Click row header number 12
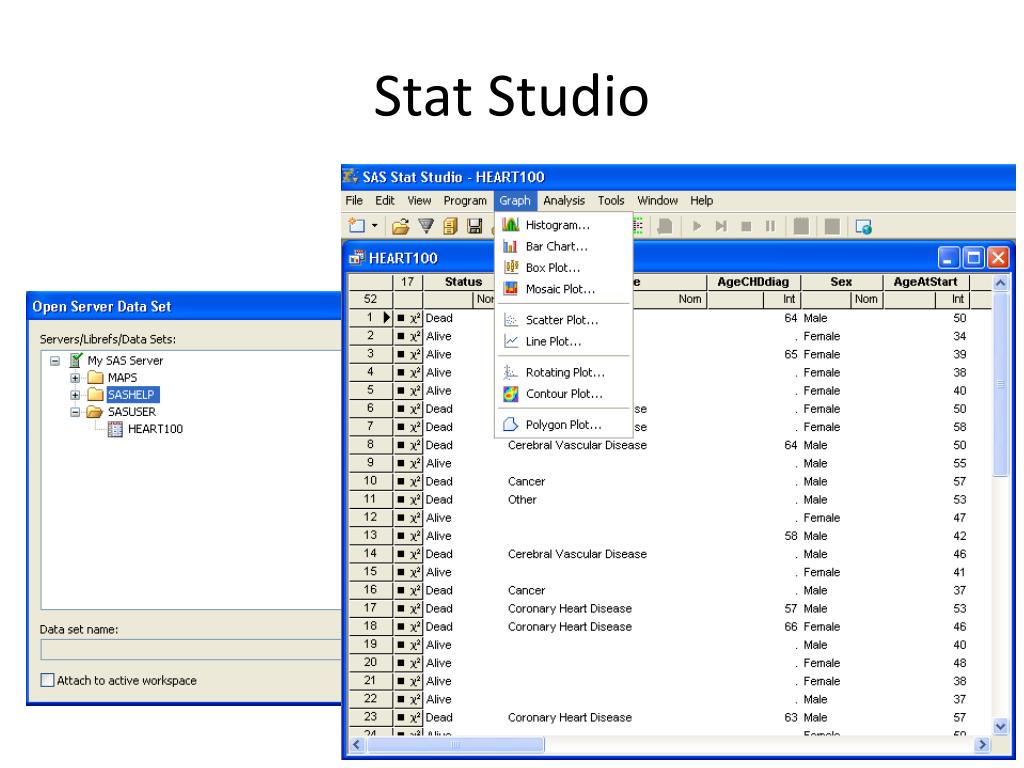 [370, 517]
